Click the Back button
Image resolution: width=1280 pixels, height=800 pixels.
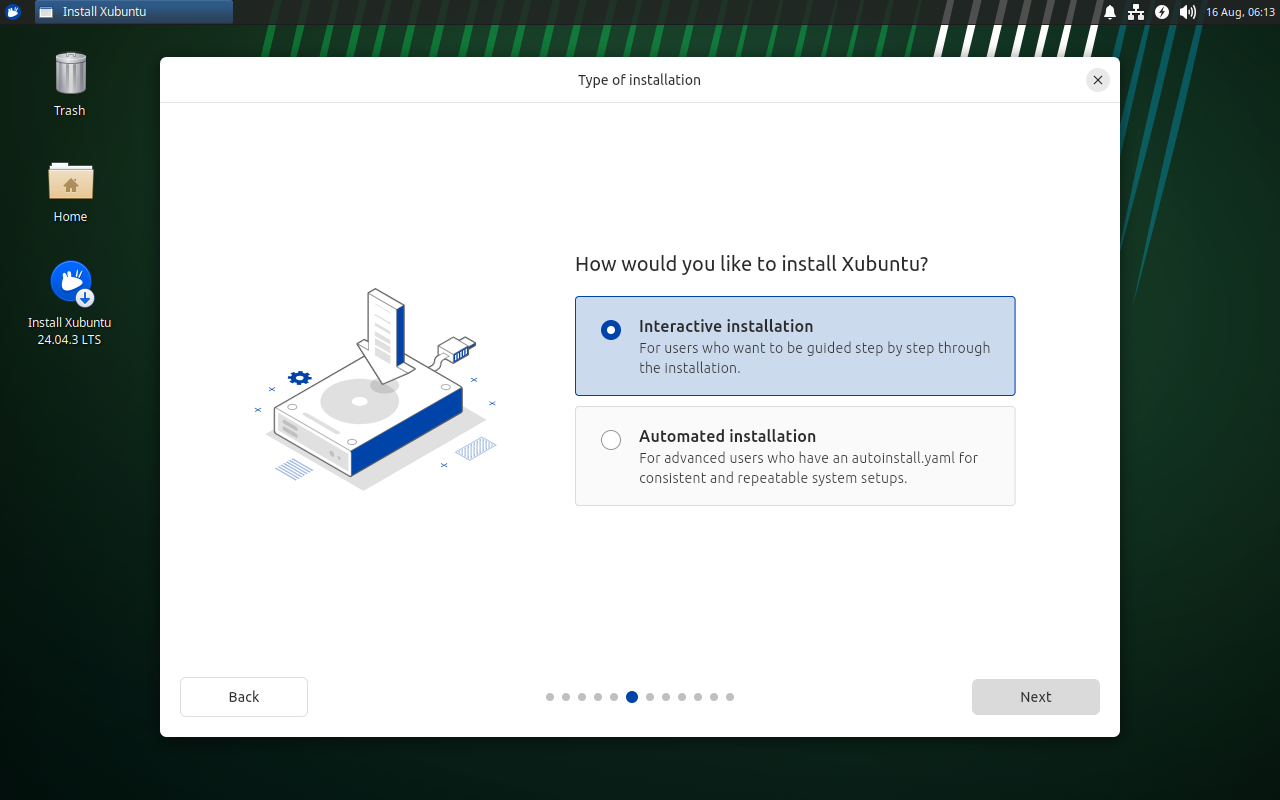(x=244, y=697)
